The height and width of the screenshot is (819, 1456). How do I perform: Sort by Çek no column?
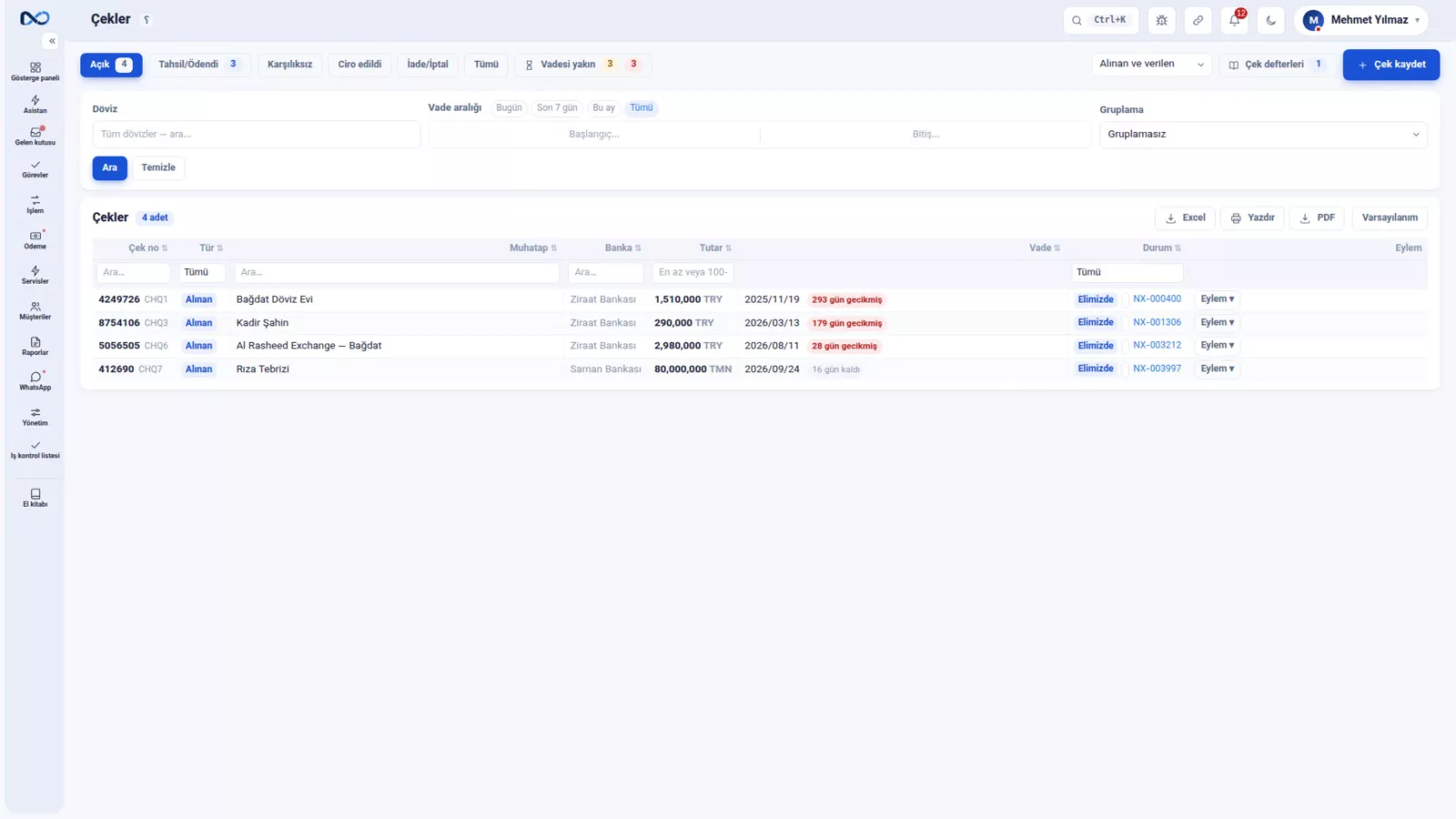pyautogui.click(x=147, y=248)
